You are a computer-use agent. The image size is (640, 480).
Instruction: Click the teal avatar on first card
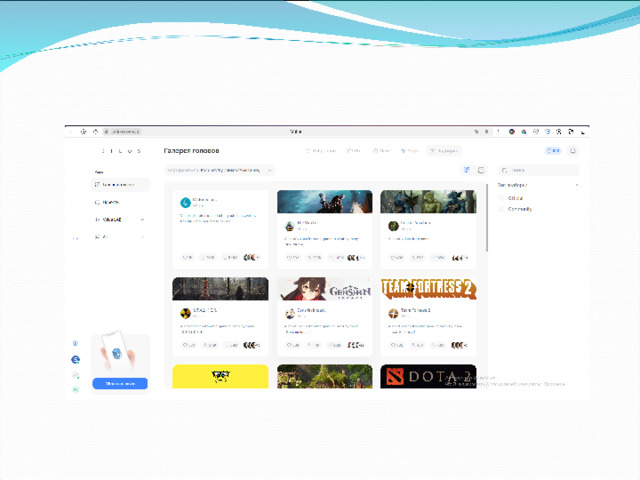[185, 202]
